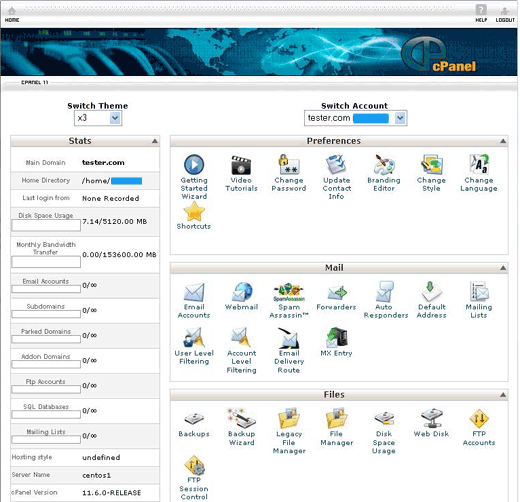520x502 pixels.
Task: Open Webmail
Action: click(x=241, y=296)
